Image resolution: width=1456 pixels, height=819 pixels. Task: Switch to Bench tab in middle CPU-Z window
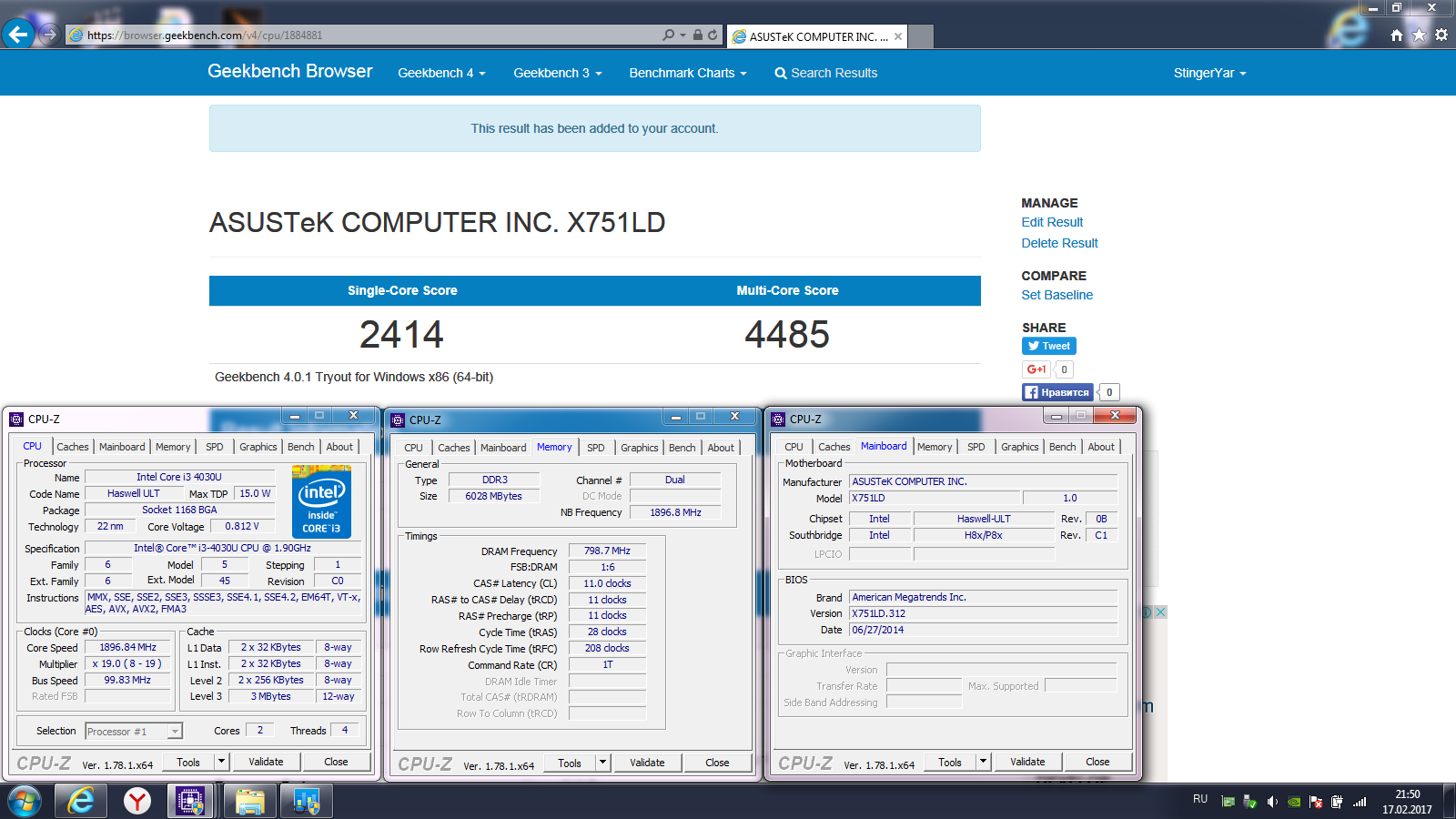tap(682, 448)
